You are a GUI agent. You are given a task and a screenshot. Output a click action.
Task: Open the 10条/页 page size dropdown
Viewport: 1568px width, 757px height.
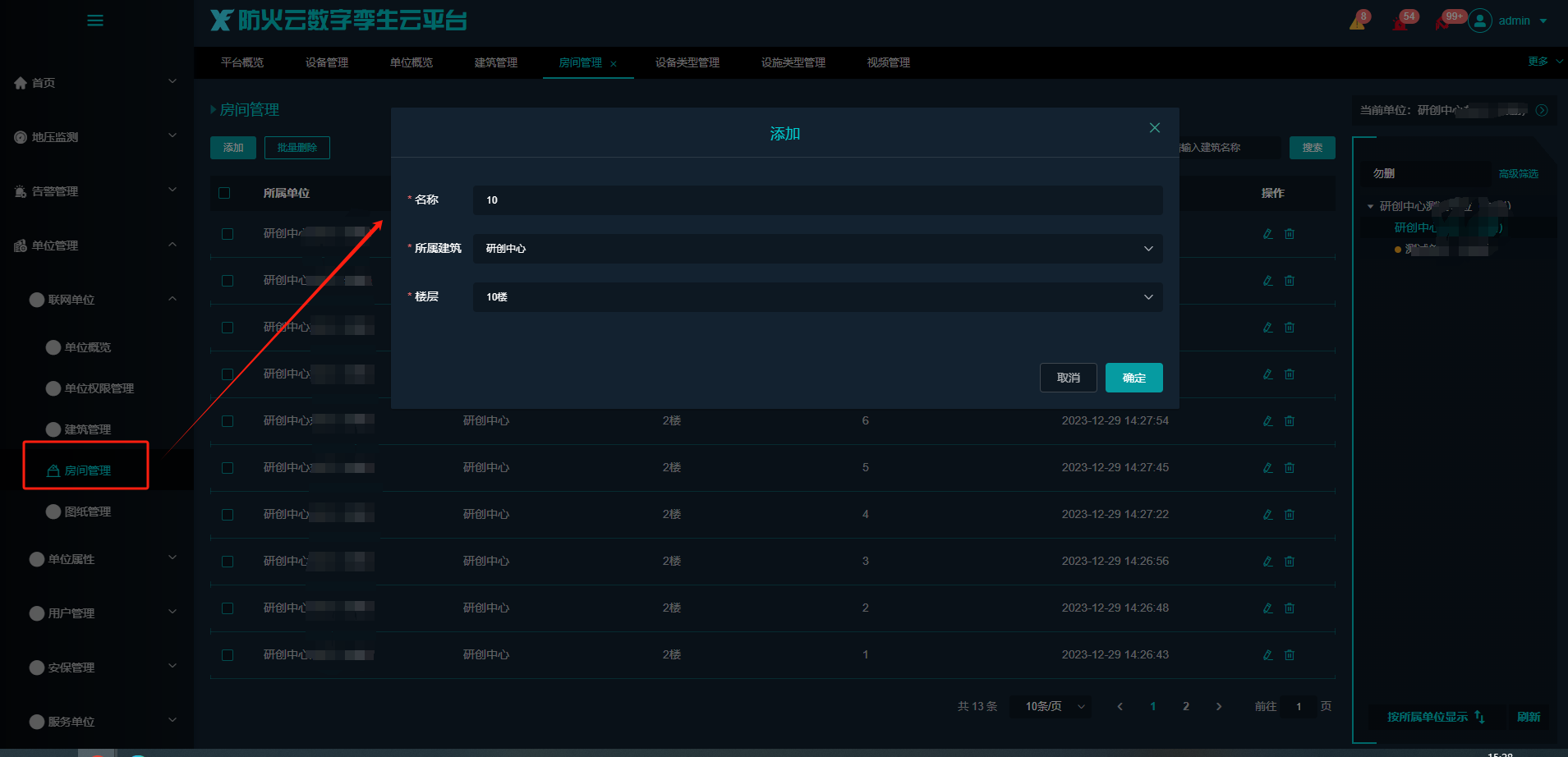tap(1051, 706)
